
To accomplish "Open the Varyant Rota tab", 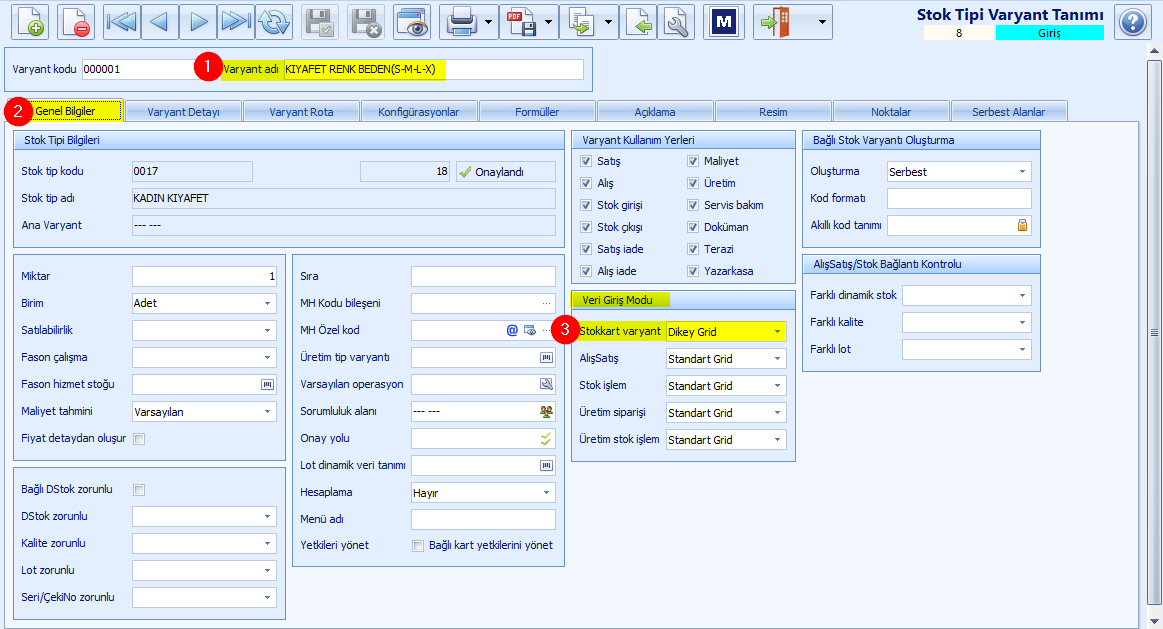I will coord(301,112).
